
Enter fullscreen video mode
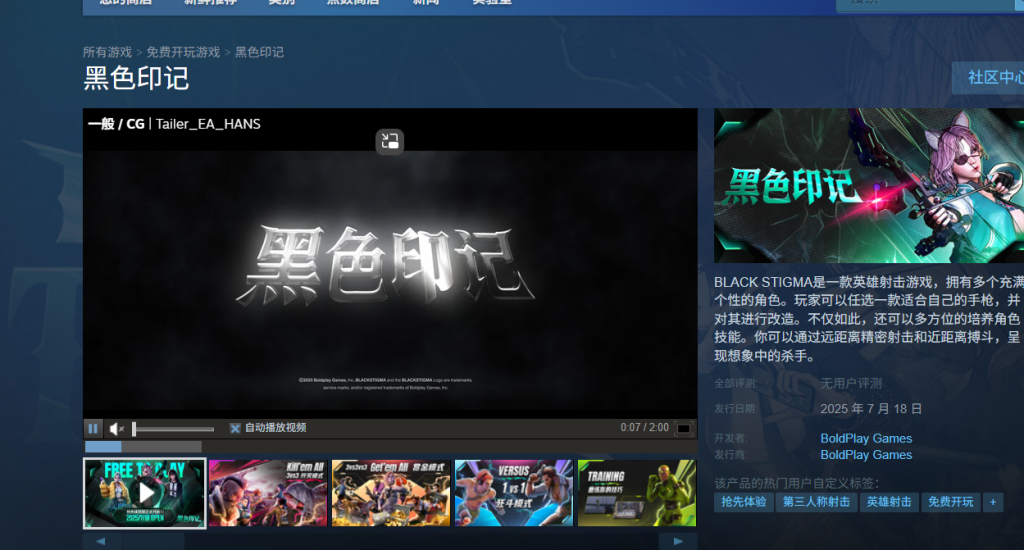coord(683,429)
